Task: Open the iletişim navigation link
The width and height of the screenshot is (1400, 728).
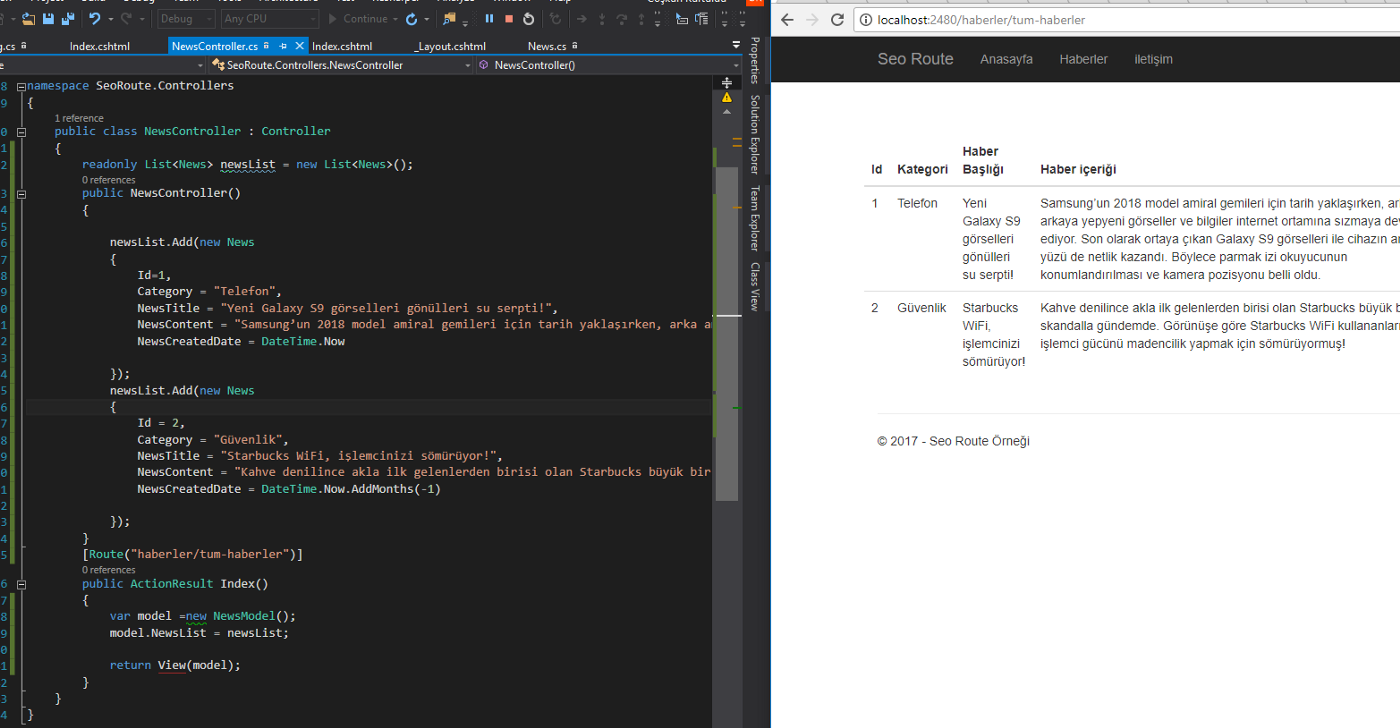Action: pos(1153,59)
